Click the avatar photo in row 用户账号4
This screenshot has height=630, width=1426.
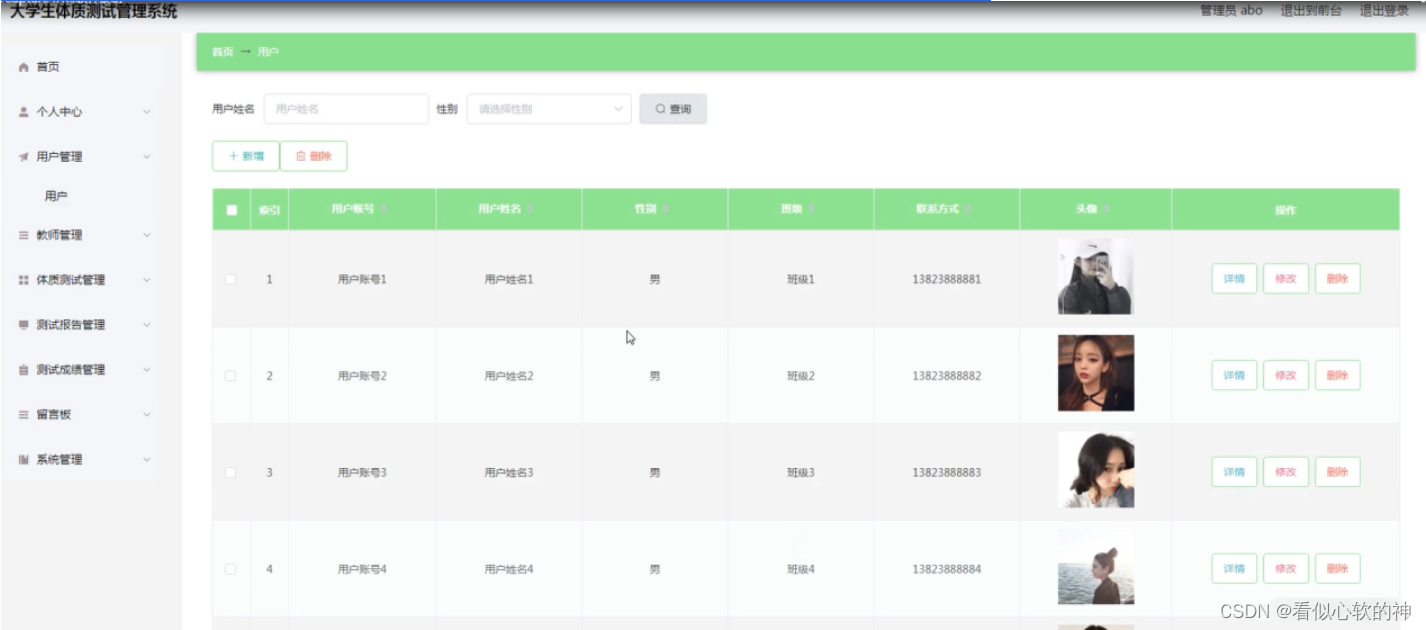coord(1096,566)
